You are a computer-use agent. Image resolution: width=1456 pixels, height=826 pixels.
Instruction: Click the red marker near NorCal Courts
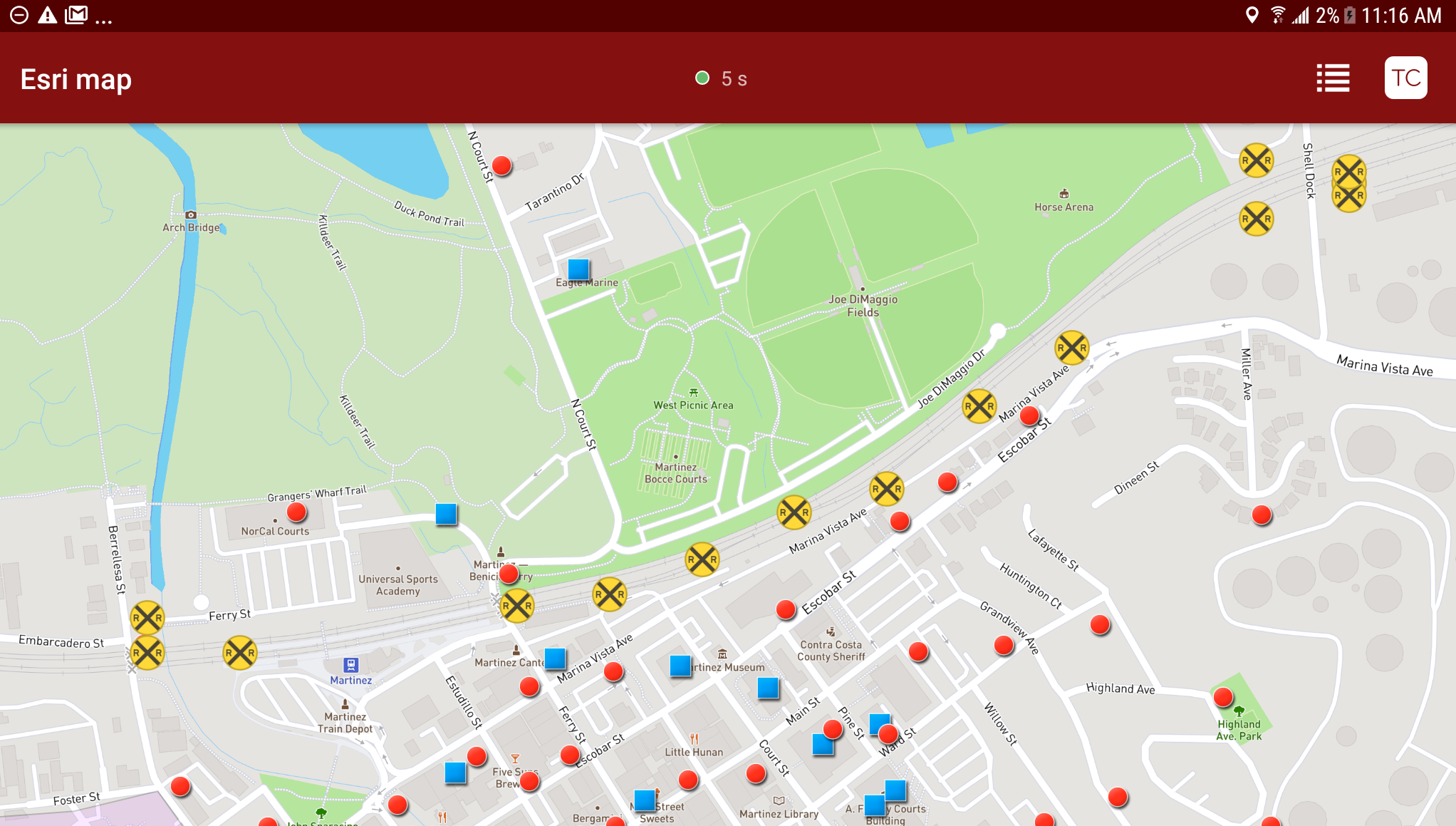pos(296,511)
